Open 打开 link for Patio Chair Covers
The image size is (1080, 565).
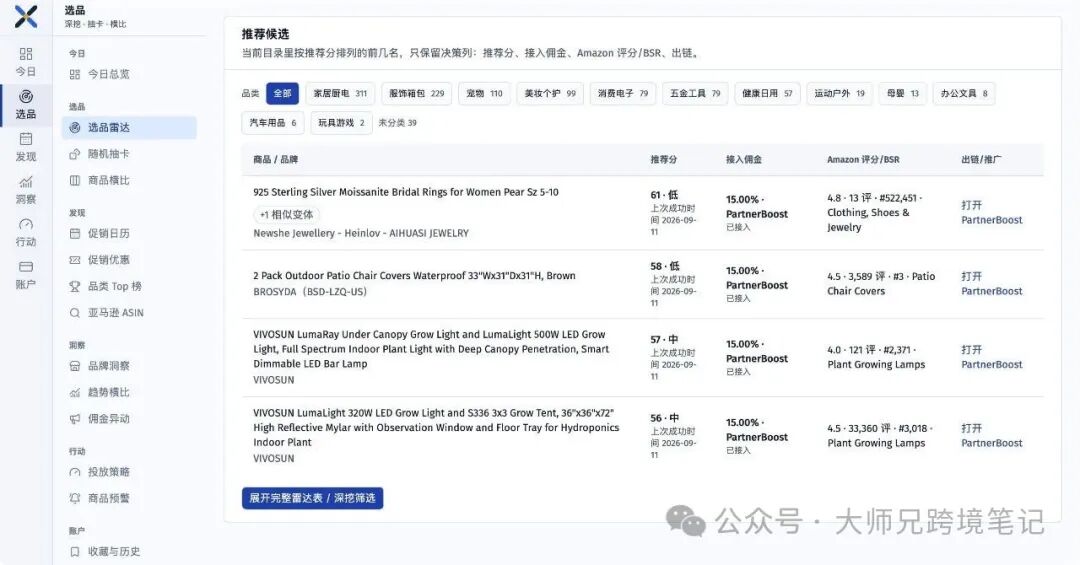(971, 276)
